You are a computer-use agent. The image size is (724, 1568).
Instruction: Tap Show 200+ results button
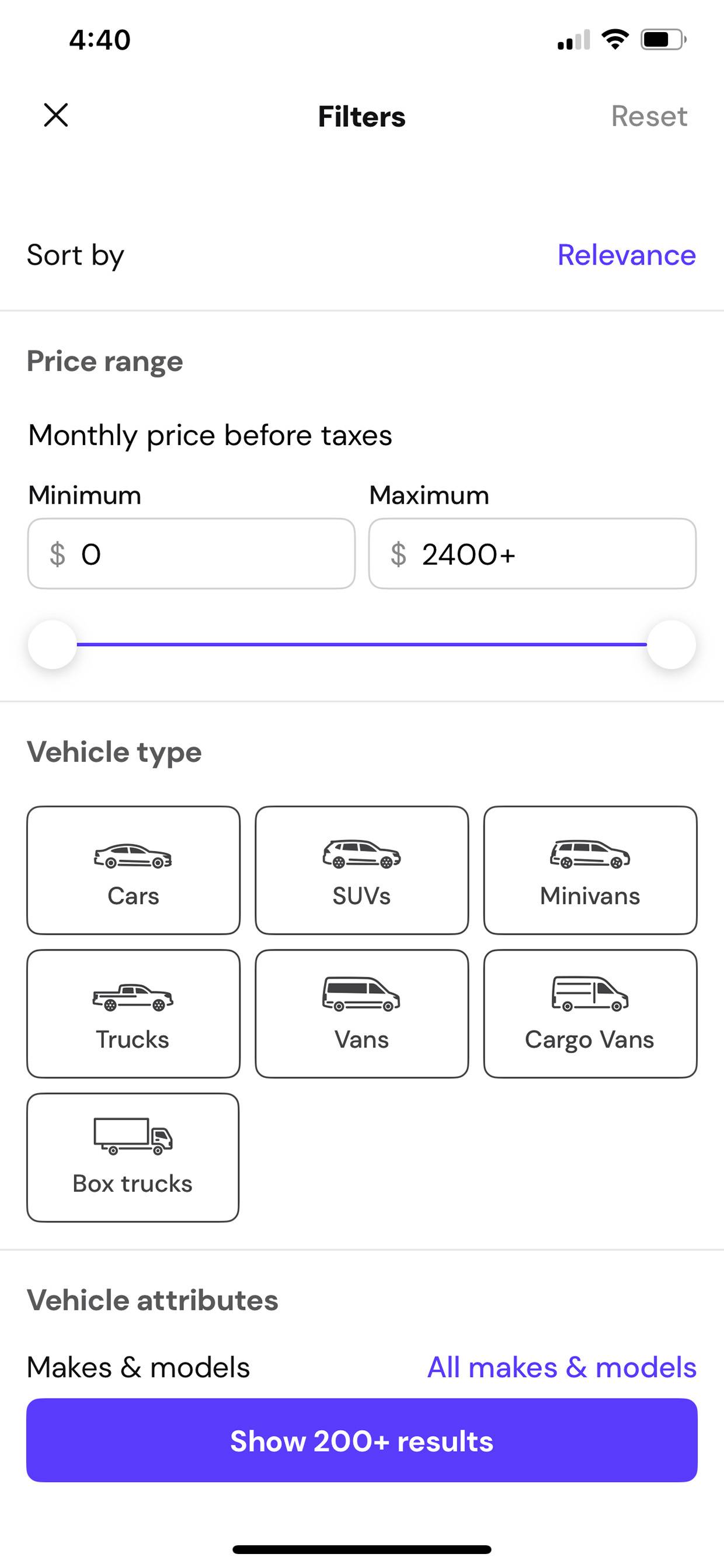[x=362, y=1440]
